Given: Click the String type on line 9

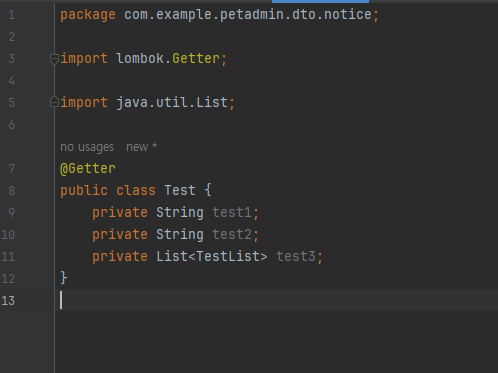Looking at the screenshot, I should click(180, 213).
